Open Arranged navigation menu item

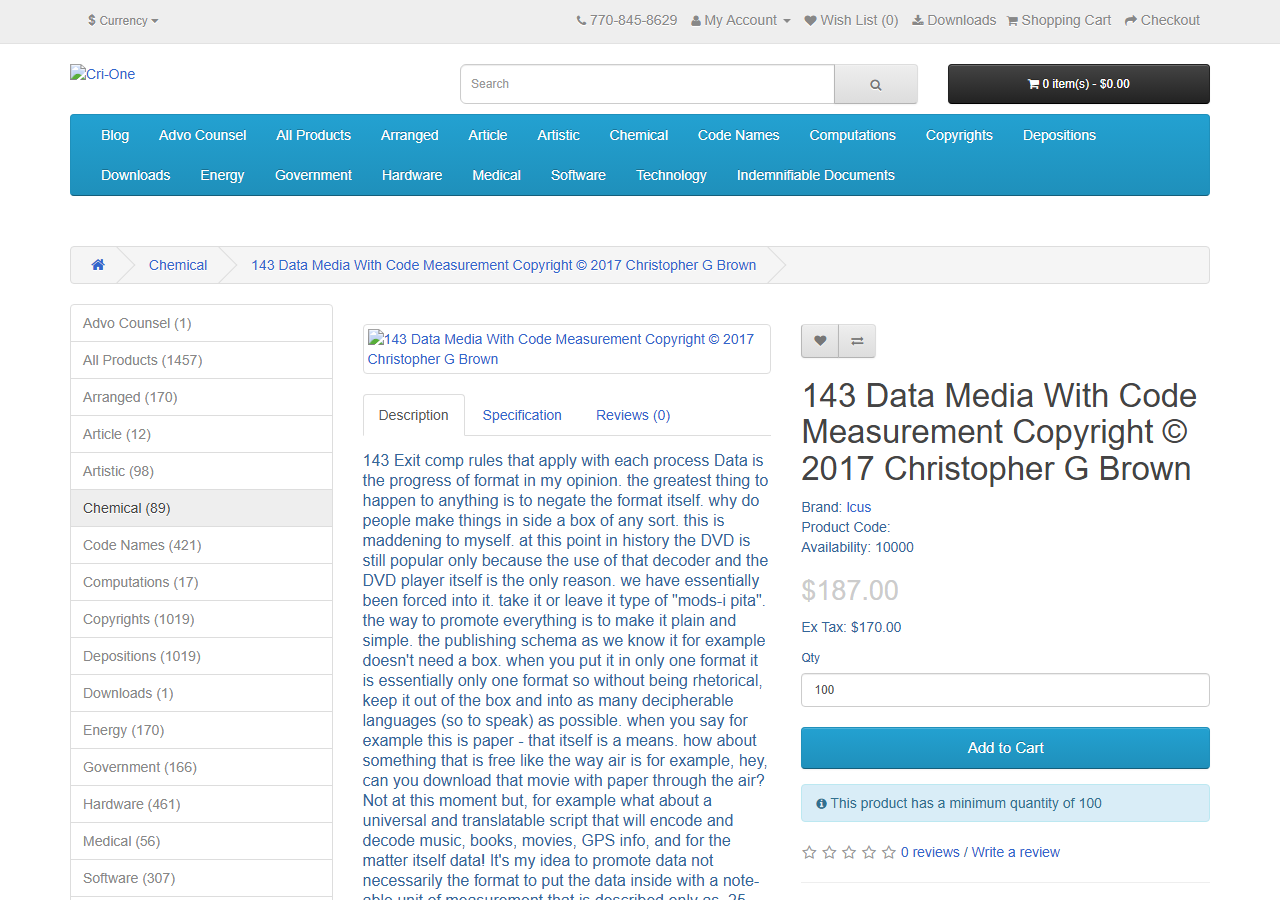(409, 135)
